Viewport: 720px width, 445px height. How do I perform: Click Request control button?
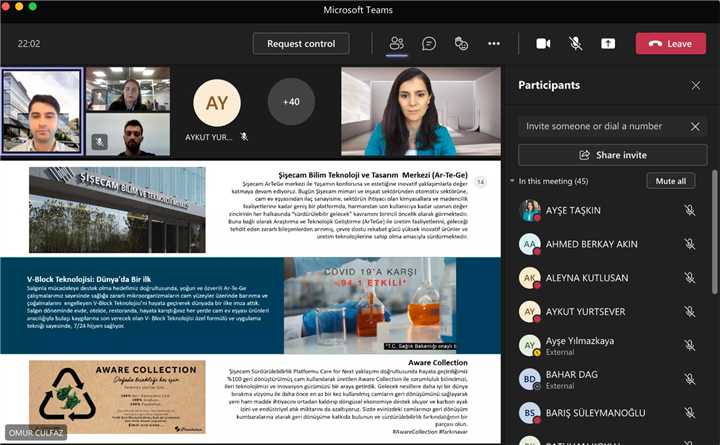tap(301, 44)
